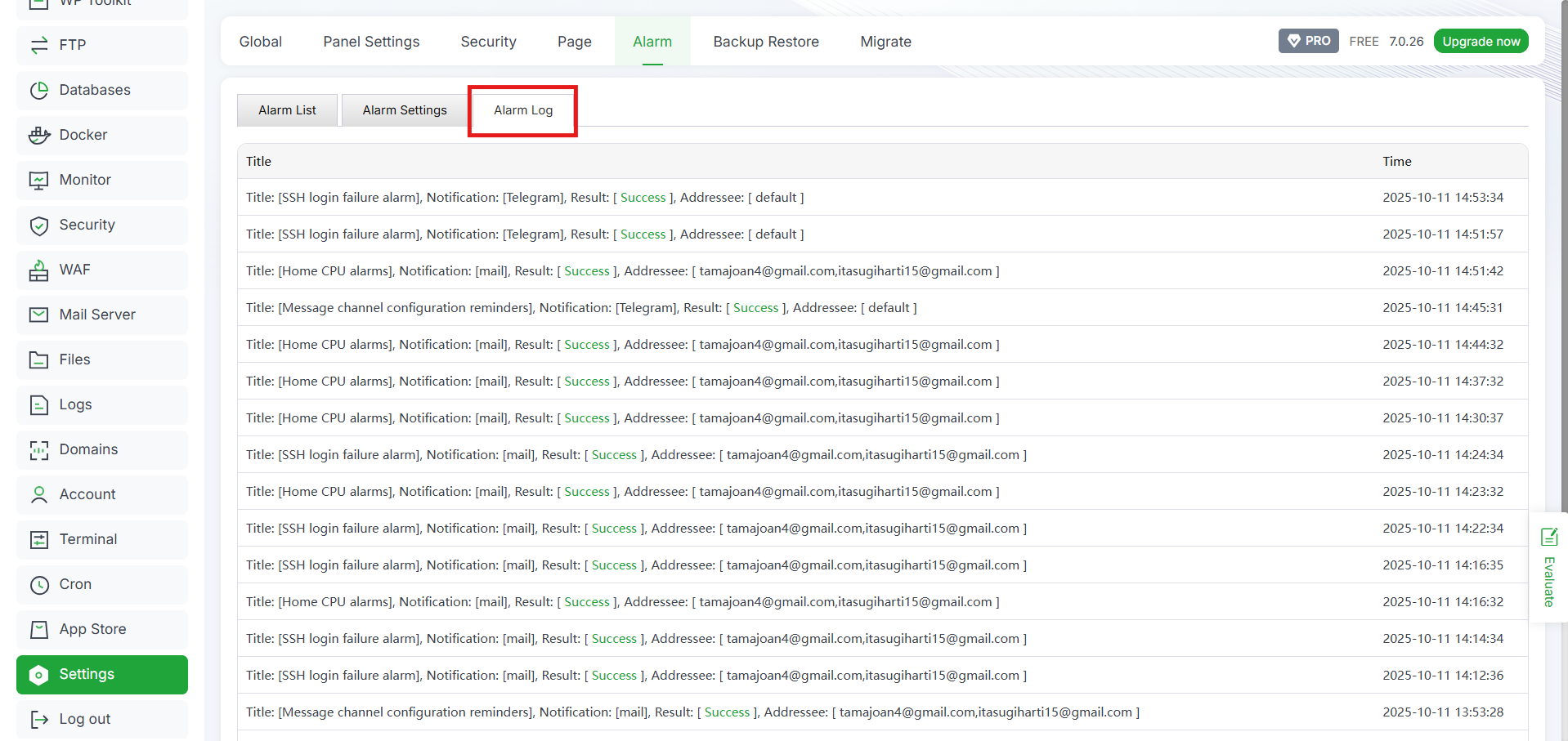Image resolution: width=1568 pixels, height=741 pixels.
Task: Select Home CPU alarms row at 14:37:32
Action: click(x=882, y=382)
